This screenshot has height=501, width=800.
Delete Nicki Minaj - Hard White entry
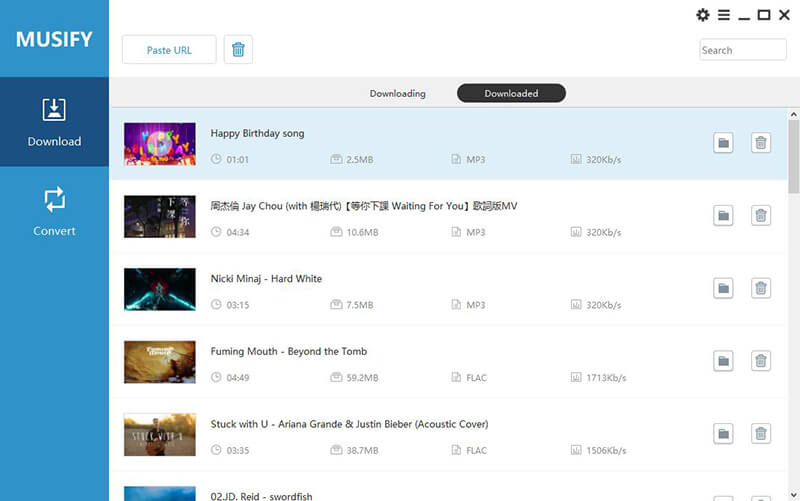coord(761,288)
